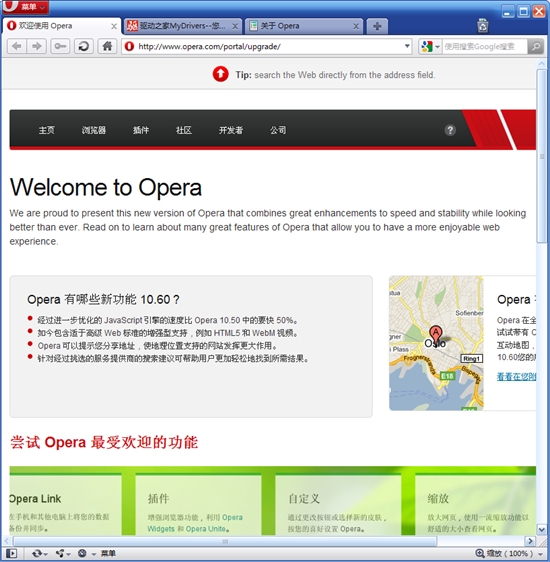The image size is (550, 562).
Task: Expand the Opera Turbo dropdown arrow
Action: pos(94,554)
